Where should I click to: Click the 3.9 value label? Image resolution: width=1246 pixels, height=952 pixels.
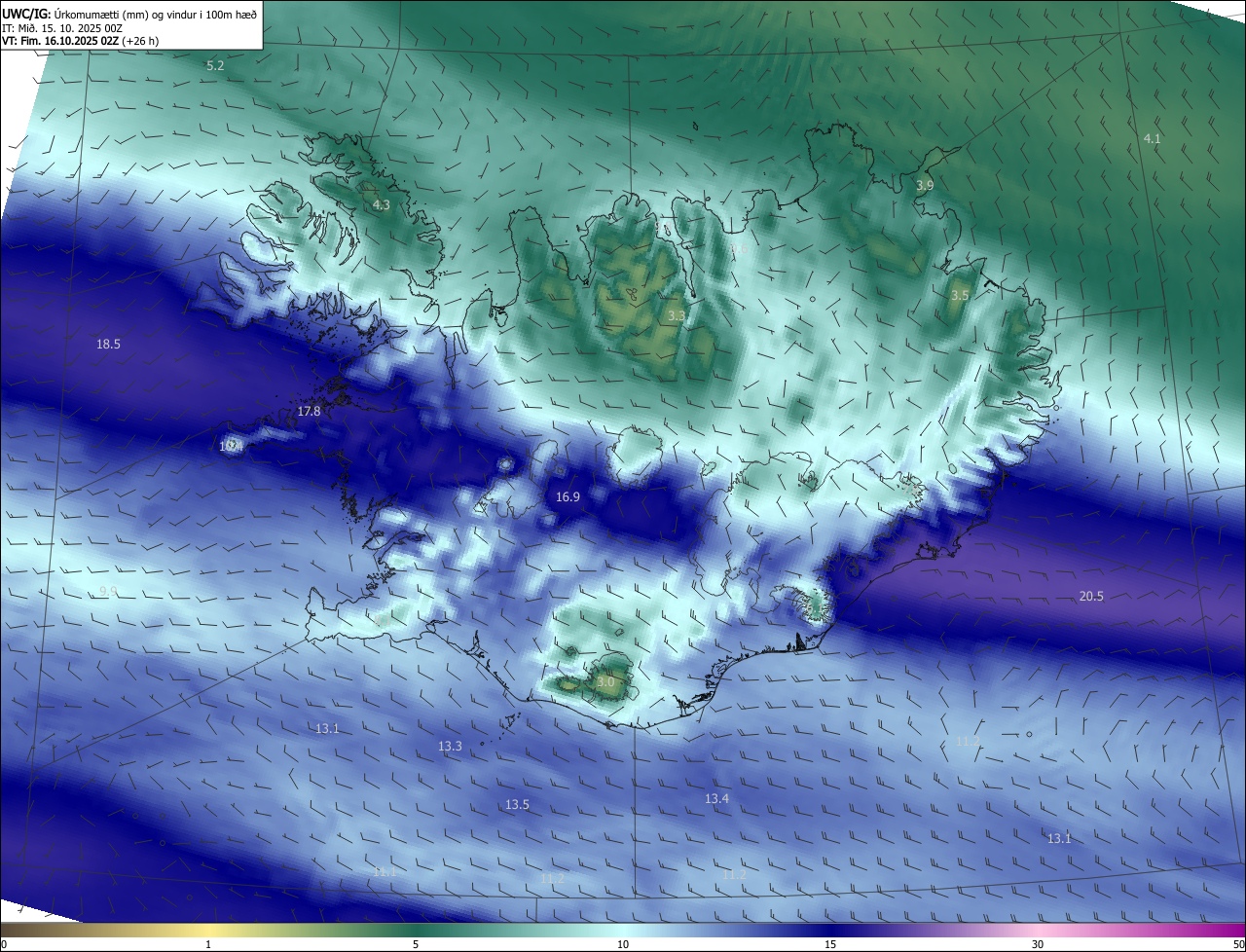[925, 185]
